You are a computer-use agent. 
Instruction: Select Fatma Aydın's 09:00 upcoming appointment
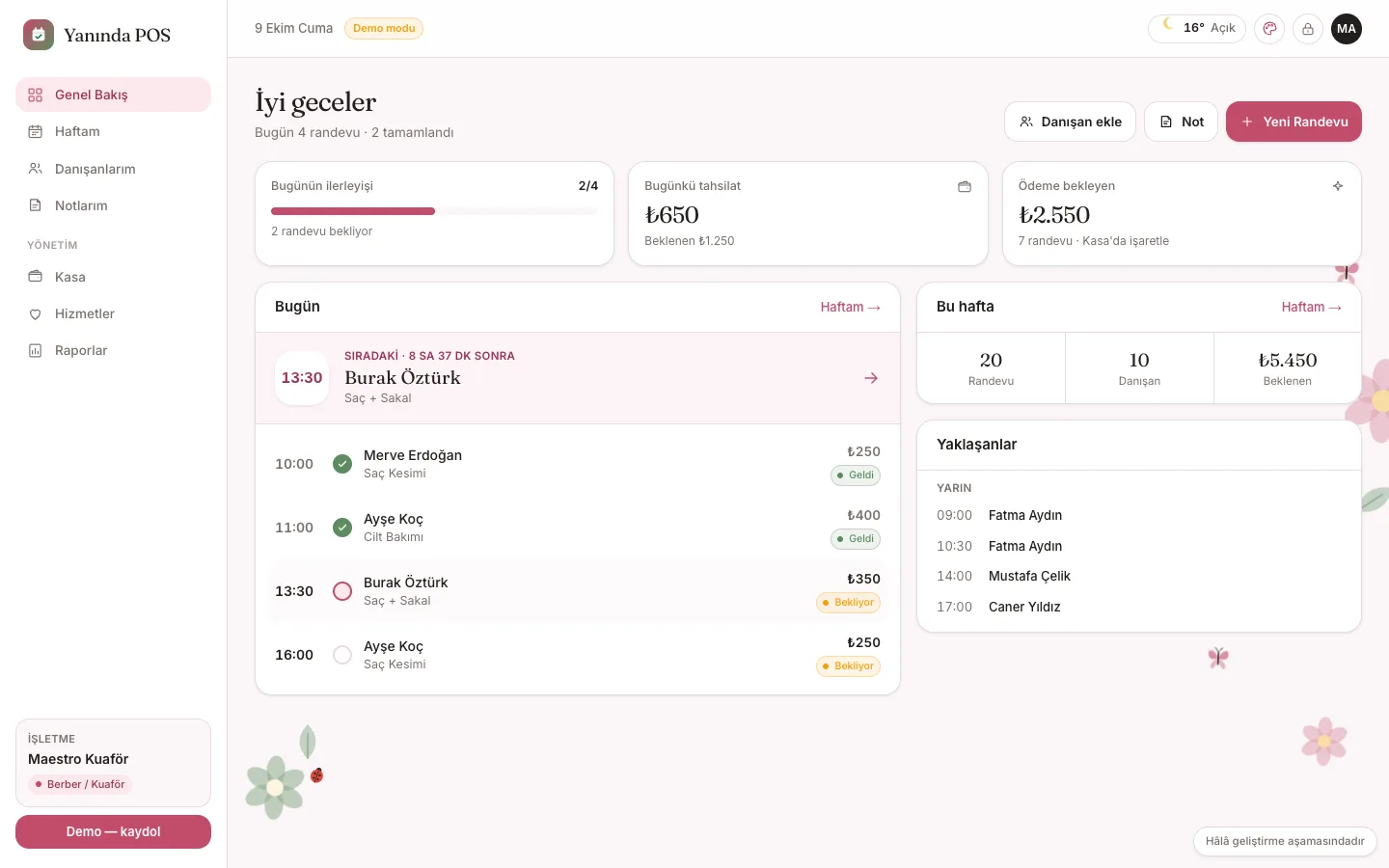tap(1138, 515)
